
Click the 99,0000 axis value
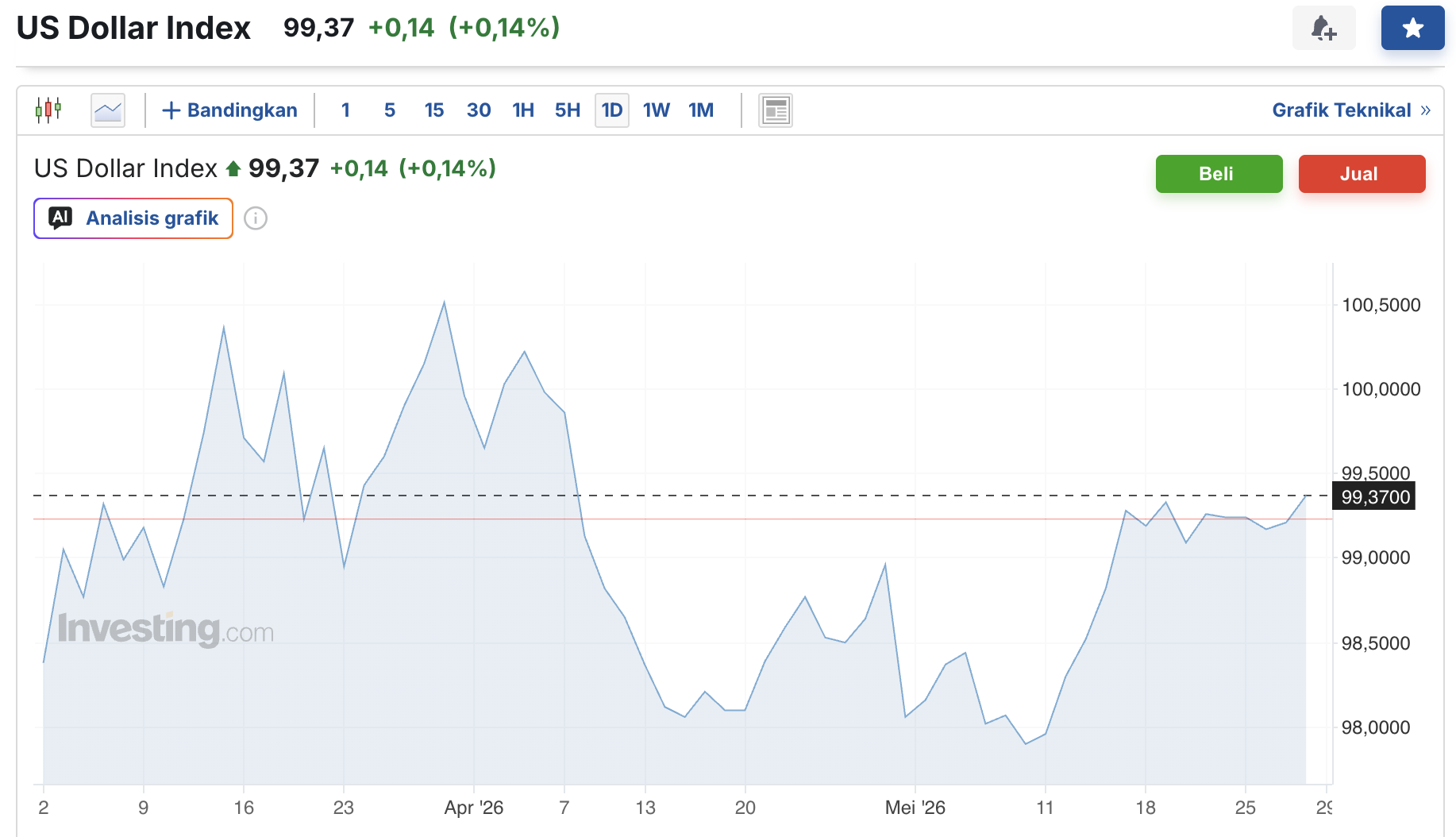pos(1376,557)
